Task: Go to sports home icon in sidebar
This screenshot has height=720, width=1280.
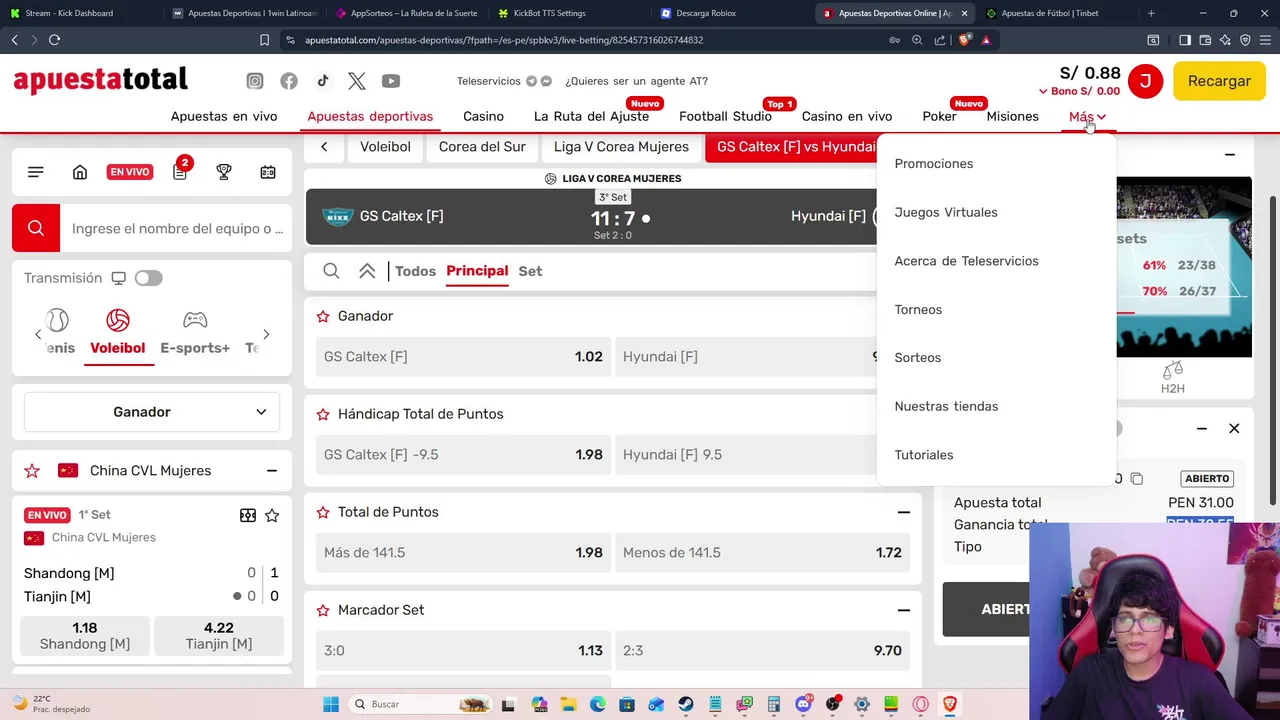Action: point(80,172)
